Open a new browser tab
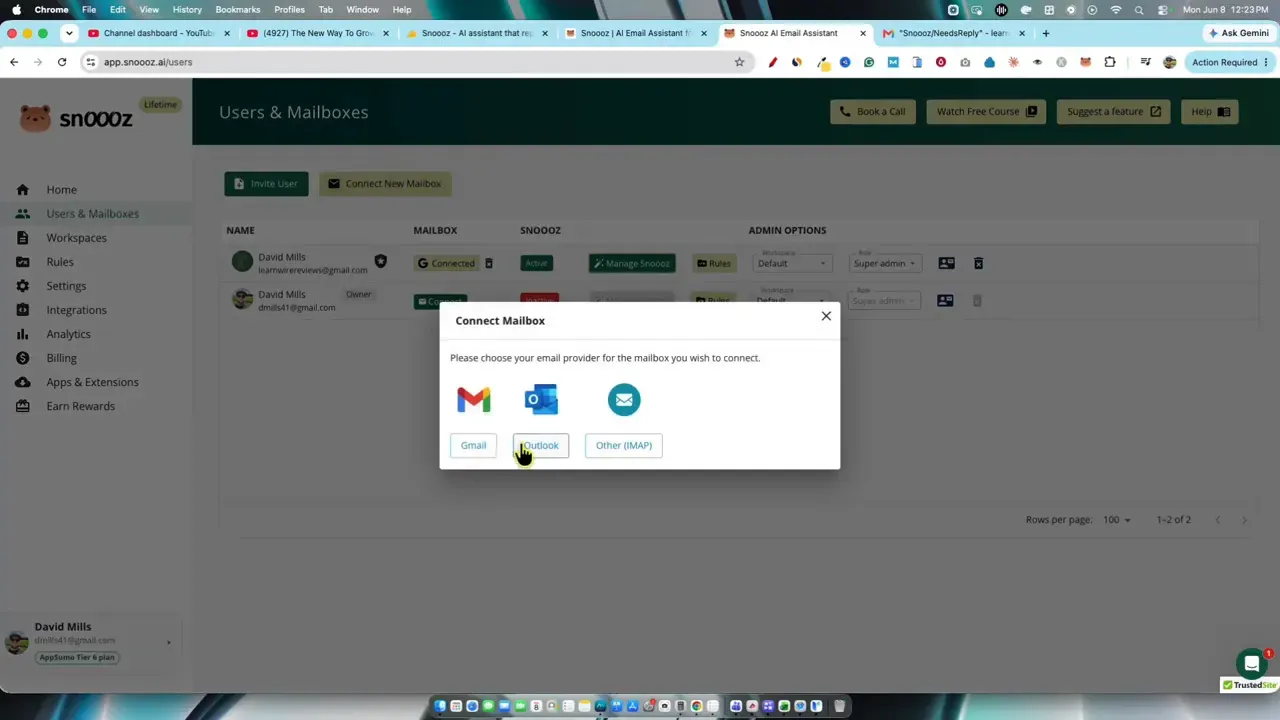The height and width of the screenshot is (720, 1280). point(1046,33)
